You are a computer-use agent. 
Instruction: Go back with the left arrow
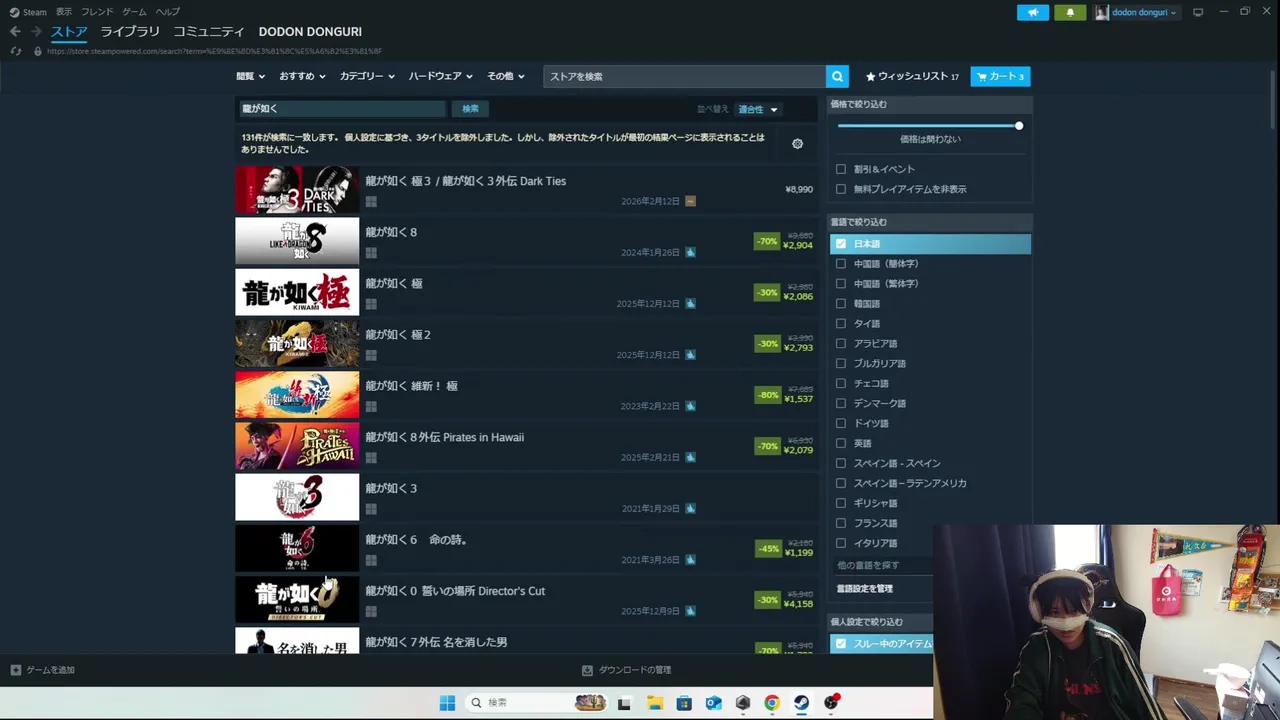pyautogui.click(x=15, y=32)
